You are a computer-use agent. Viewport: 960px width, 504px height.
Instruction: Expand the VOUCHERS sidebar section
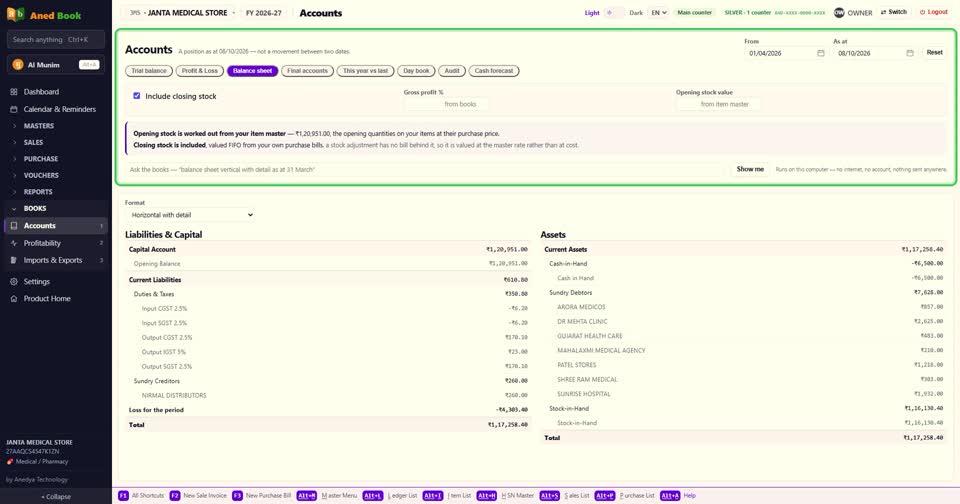point(41,176)
